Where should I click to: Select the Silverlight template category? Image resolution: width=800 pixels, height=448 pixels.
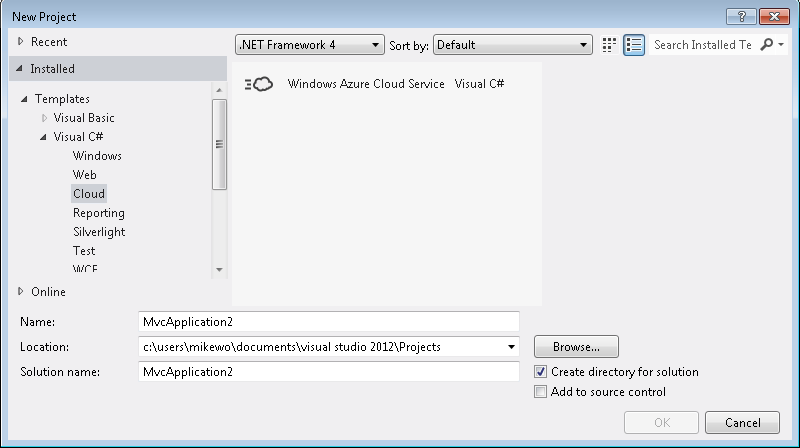tap(99, 232)
